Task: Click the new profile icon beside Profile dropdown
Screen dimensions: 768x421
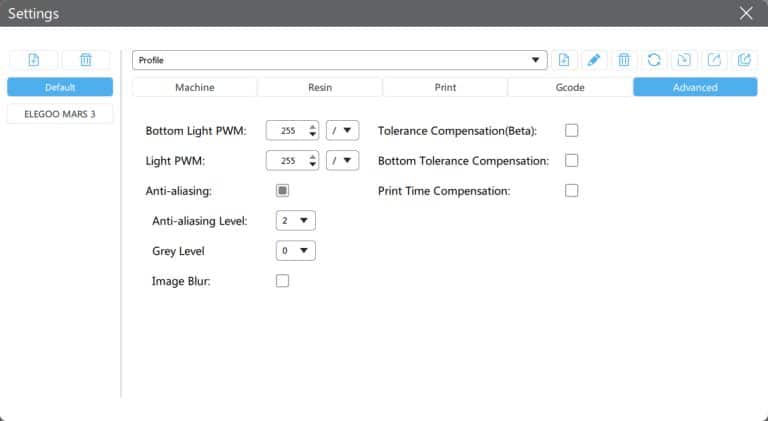Action: tap(564, 60)
